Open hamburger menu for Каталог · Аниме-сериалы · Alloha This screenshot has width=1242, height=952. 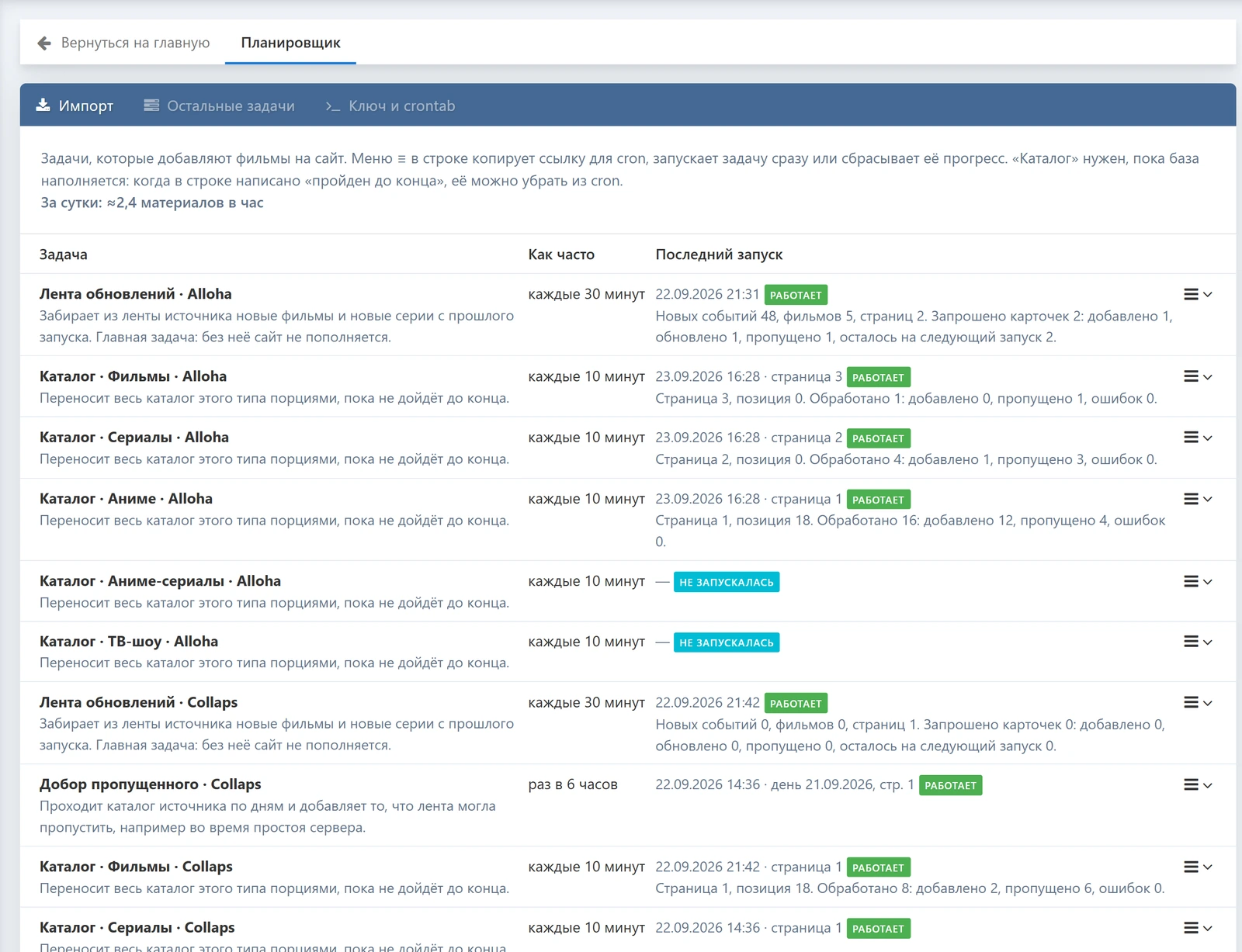coord(1197,581)
